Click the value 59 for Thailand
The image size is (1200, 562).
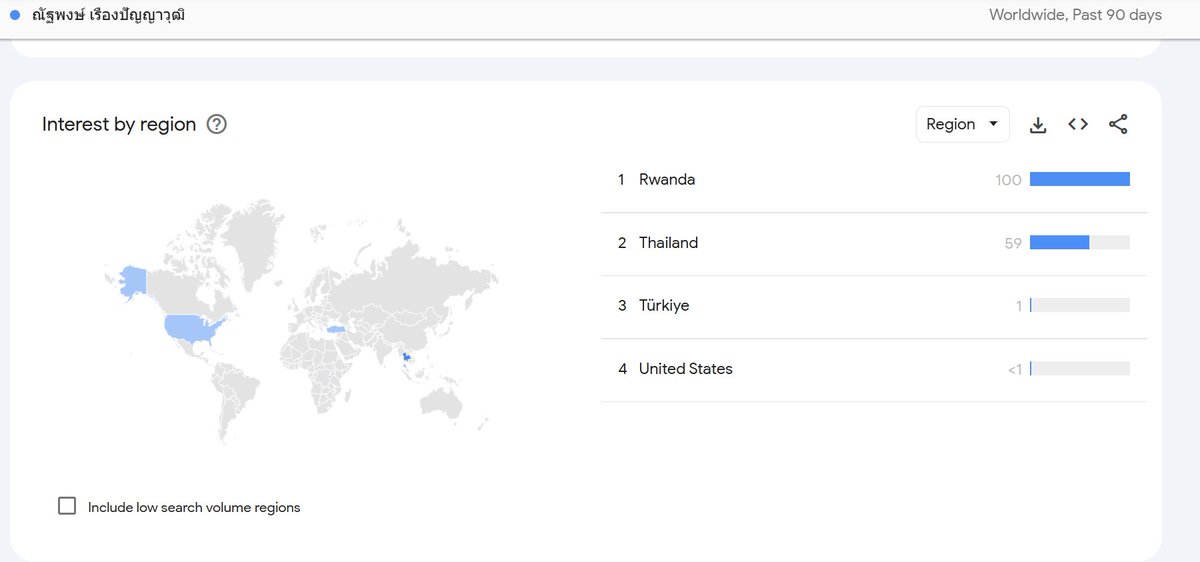click(x=1013, y=243)
